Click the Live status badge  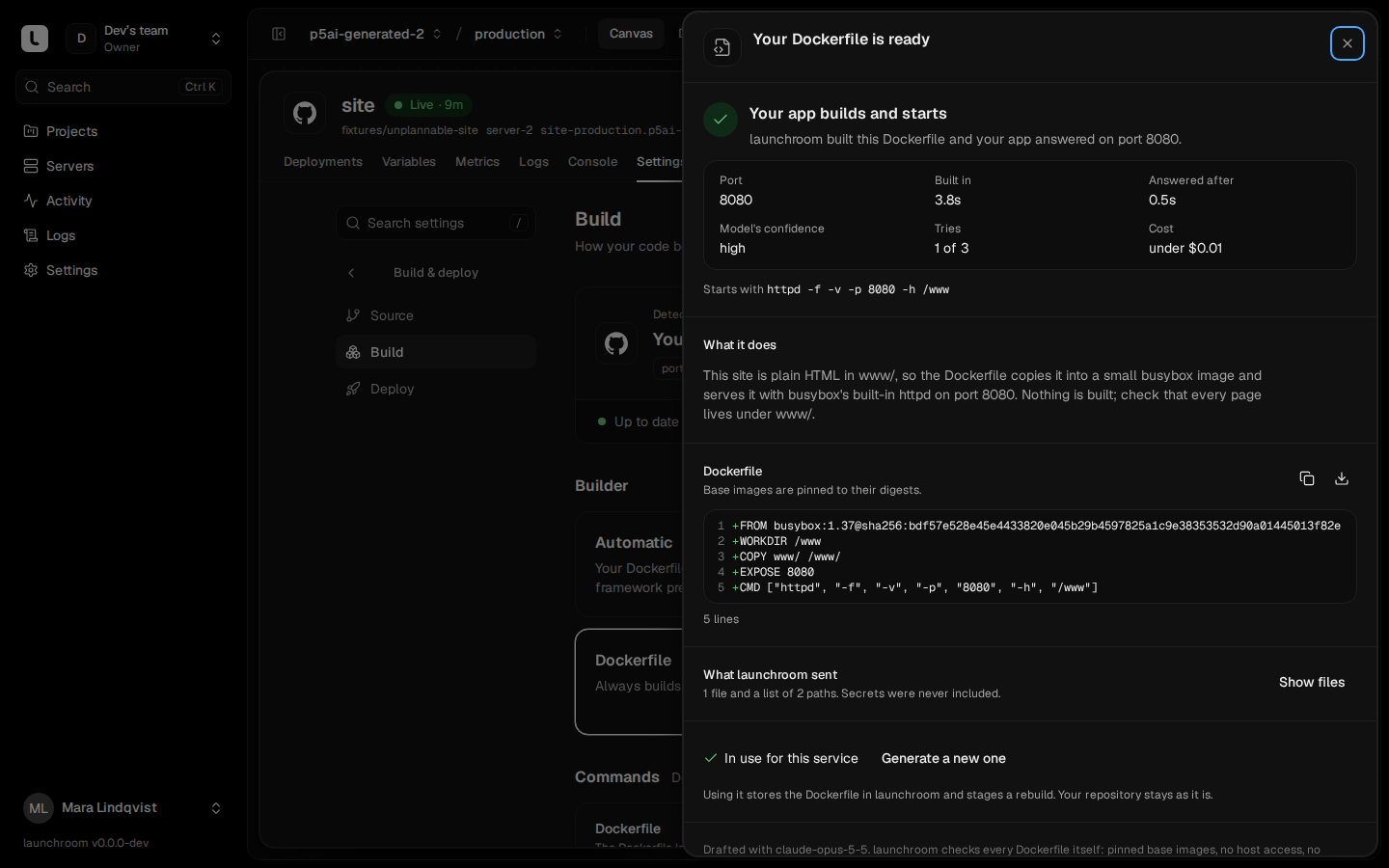(x=428, y=105)
